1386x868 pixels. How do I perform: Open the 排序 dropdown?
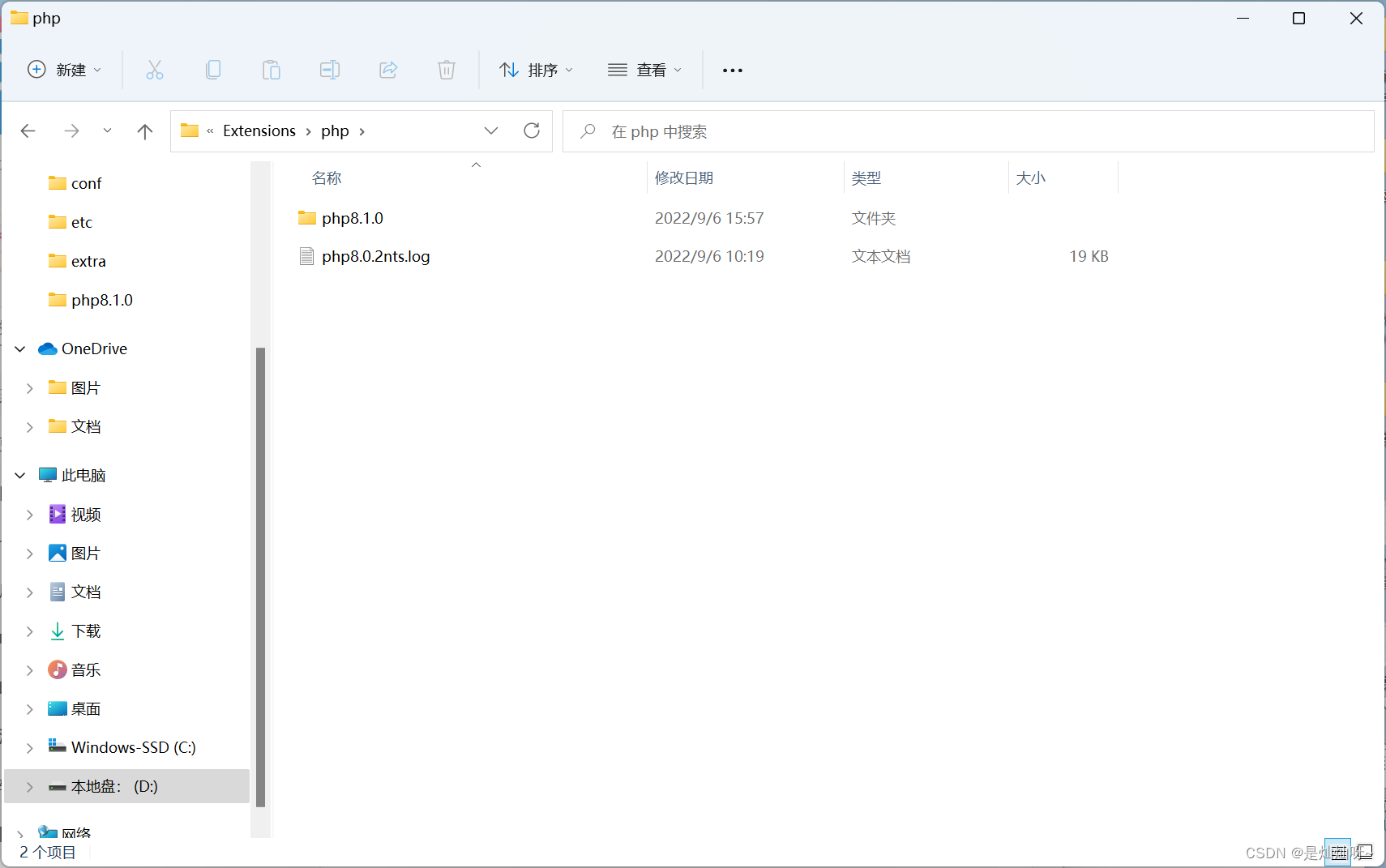[537, 70]
